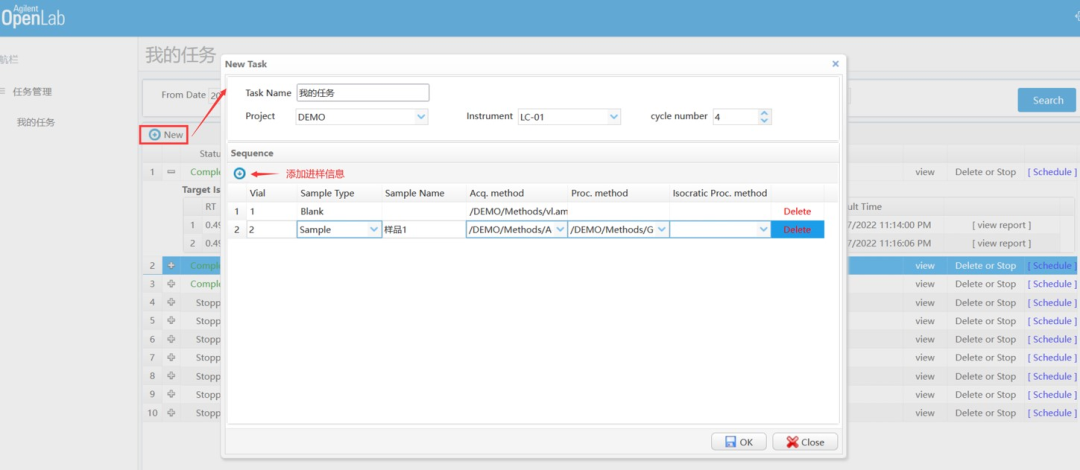This screenshot has height=470, width=1080.
Task: Expand task row 4 plus icon
Action: [x=171, y=303]
